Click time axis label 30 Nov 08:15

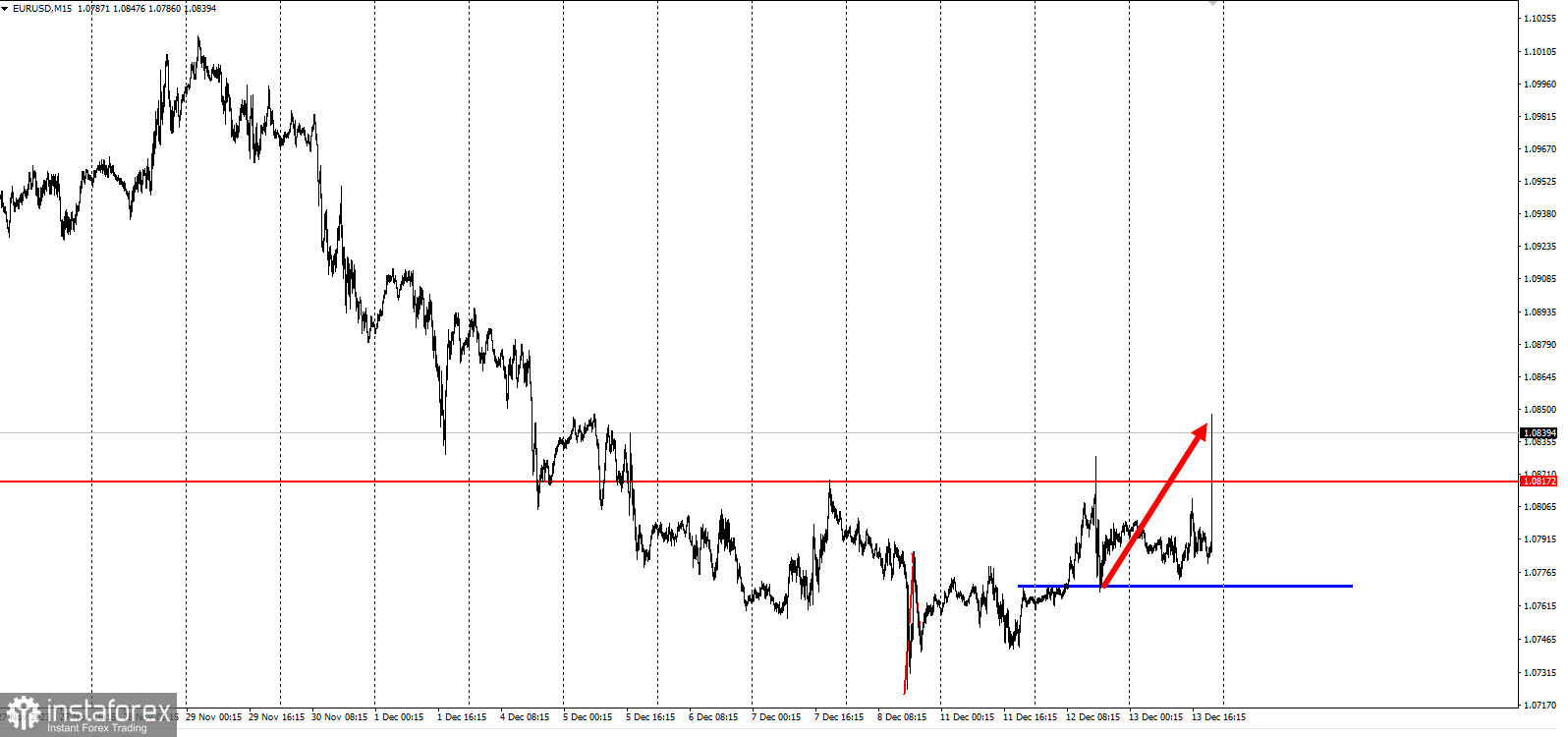339,717
